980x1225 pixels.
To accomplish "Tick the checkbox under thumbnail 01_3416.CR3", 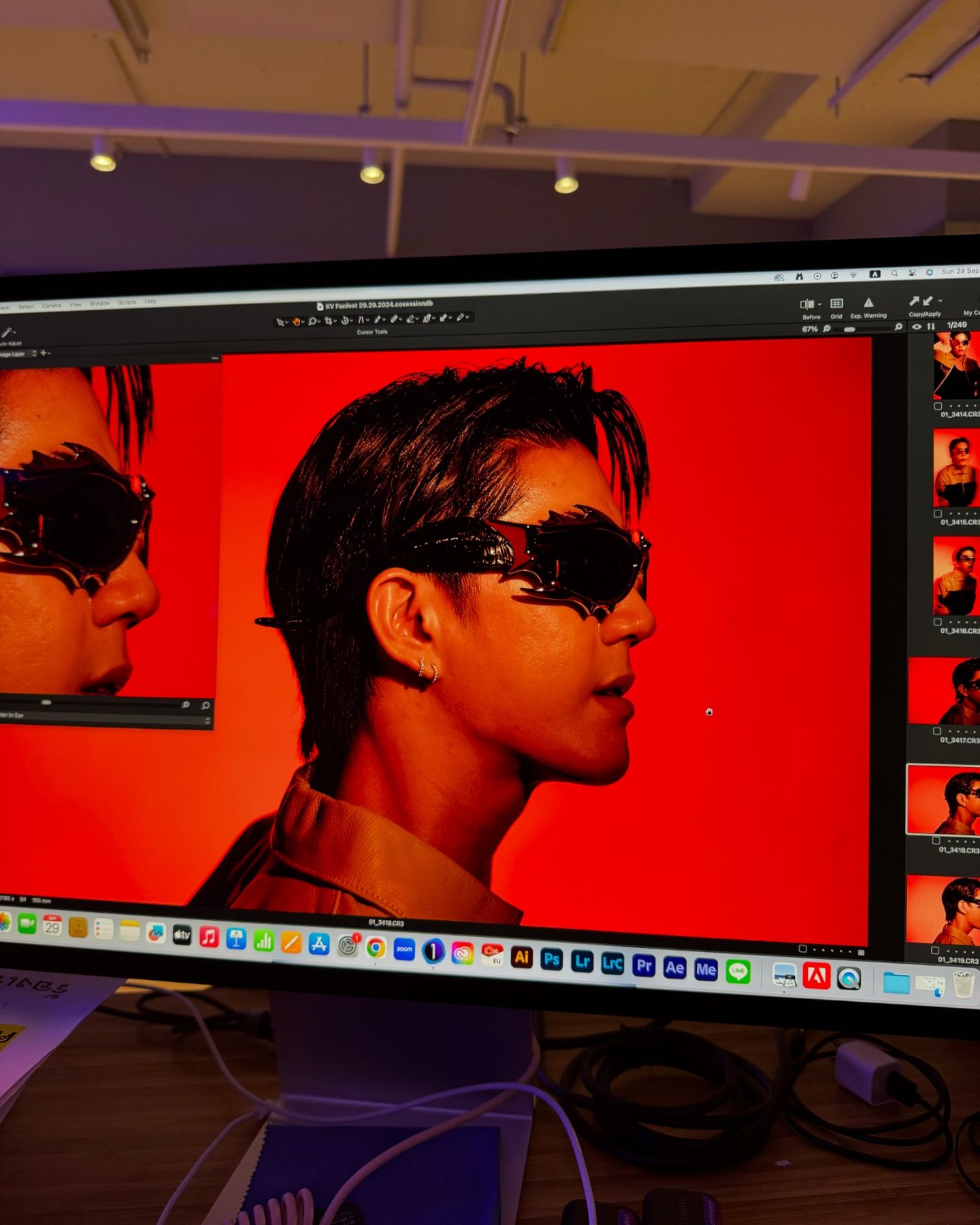I will [938, 622].
